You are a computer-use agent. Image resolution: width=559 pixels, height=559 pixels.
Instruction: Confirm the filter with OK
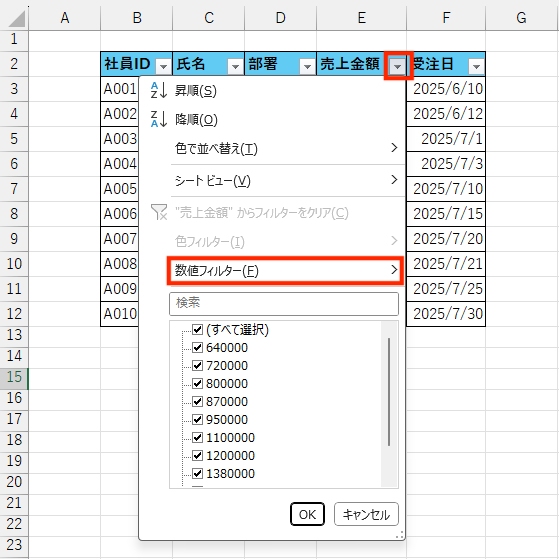[x=307, y=514]
